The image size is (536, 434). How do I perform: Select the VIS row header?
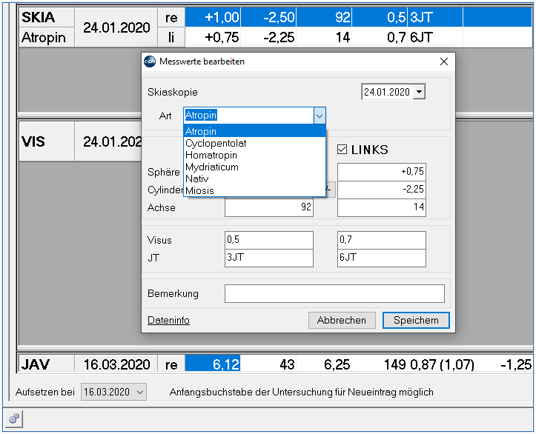tap(46, 141)
